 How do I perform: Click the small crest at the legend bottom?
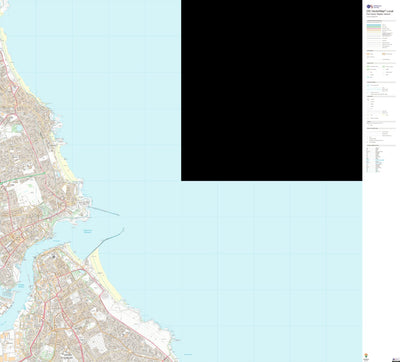366,355
